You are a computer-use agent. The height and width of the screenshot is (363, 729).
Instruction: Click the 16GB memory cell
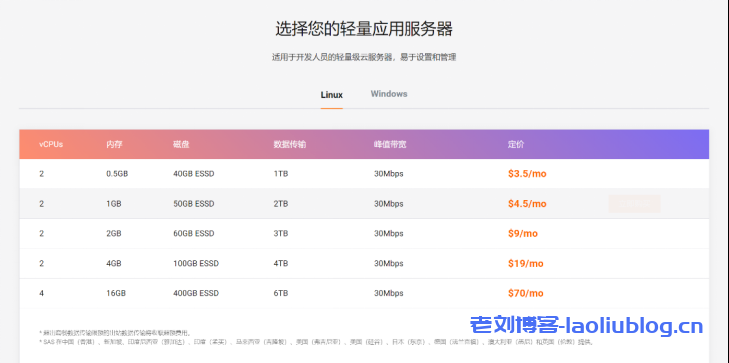pyautogui.click(x=116, y=293)
